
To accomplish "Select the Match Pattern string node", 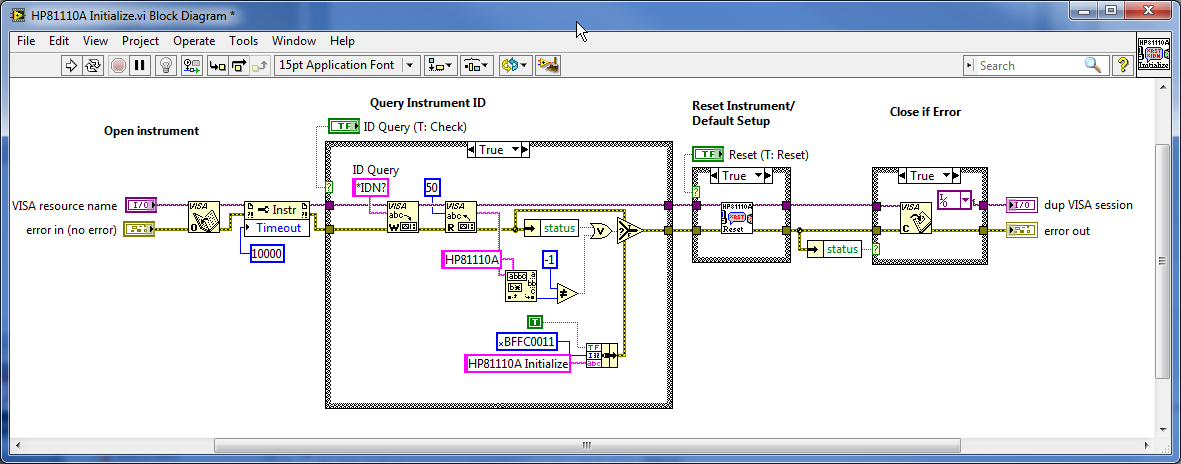I will pos(520,285).
